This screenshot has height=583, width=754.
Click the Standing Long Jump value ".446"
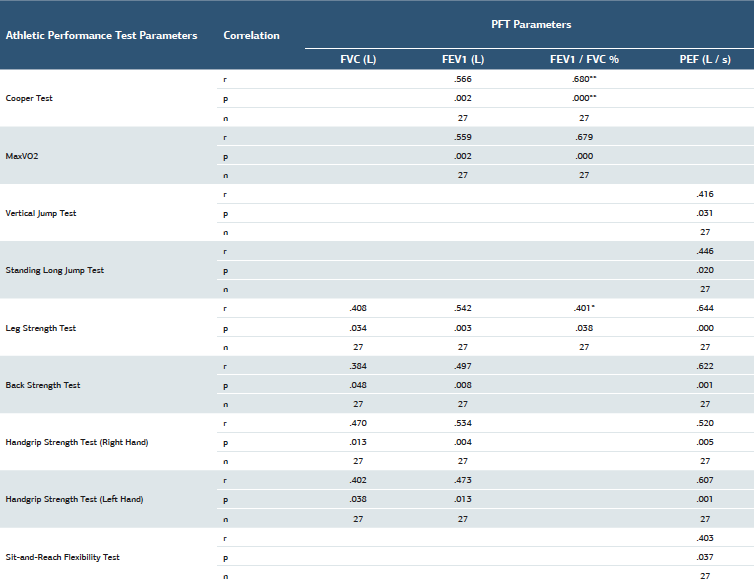click(705, 251)
